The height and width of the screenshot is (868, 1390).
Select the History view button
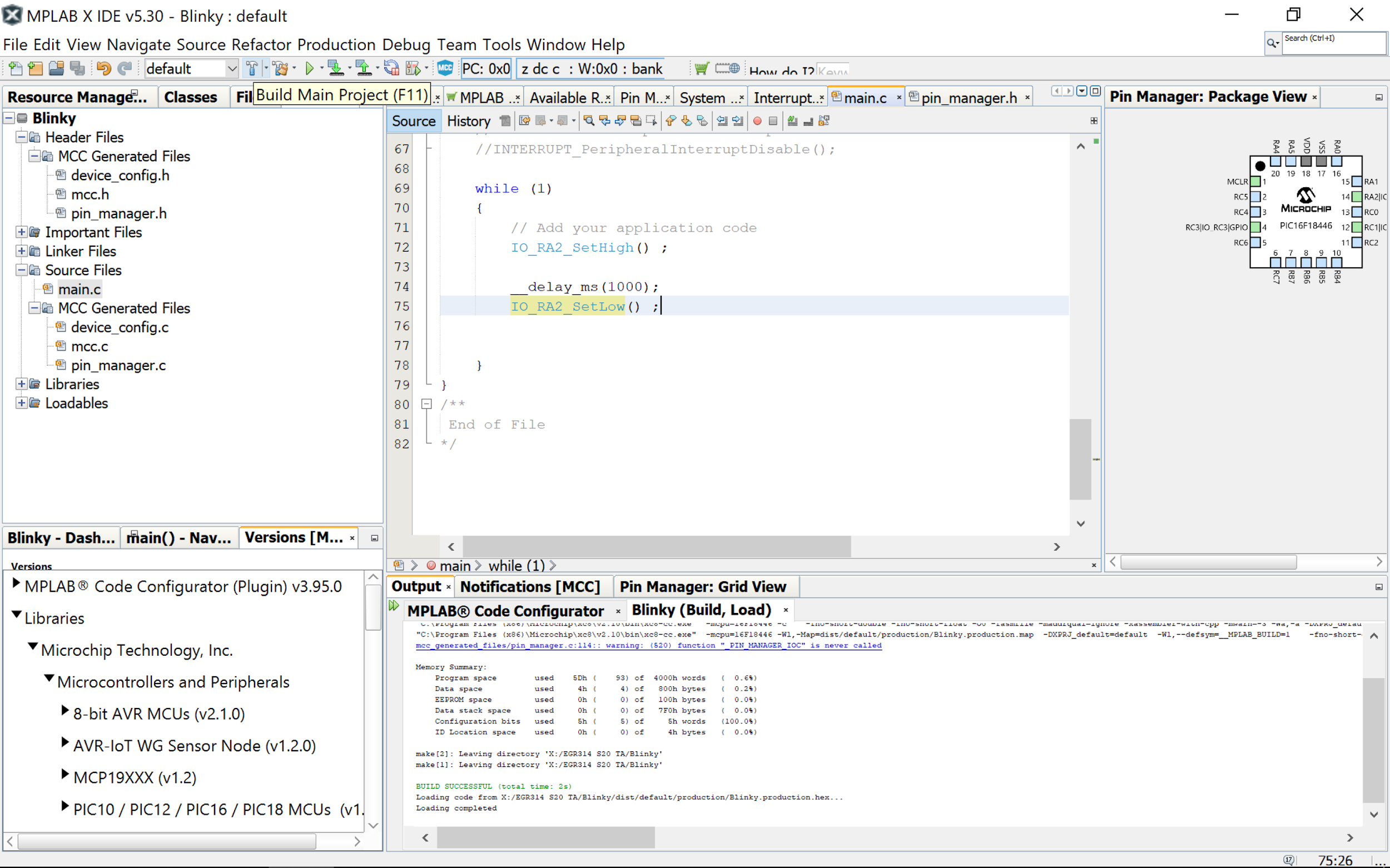pyautogui.click(x=469, y=121)
